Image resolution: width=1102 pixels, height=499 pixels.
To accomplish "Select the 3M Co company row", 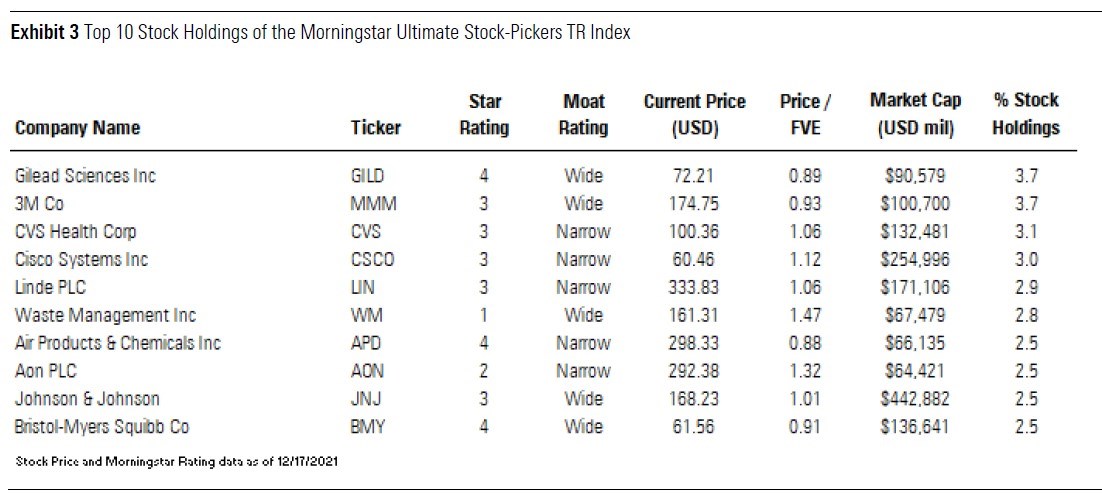I will 39,204.
